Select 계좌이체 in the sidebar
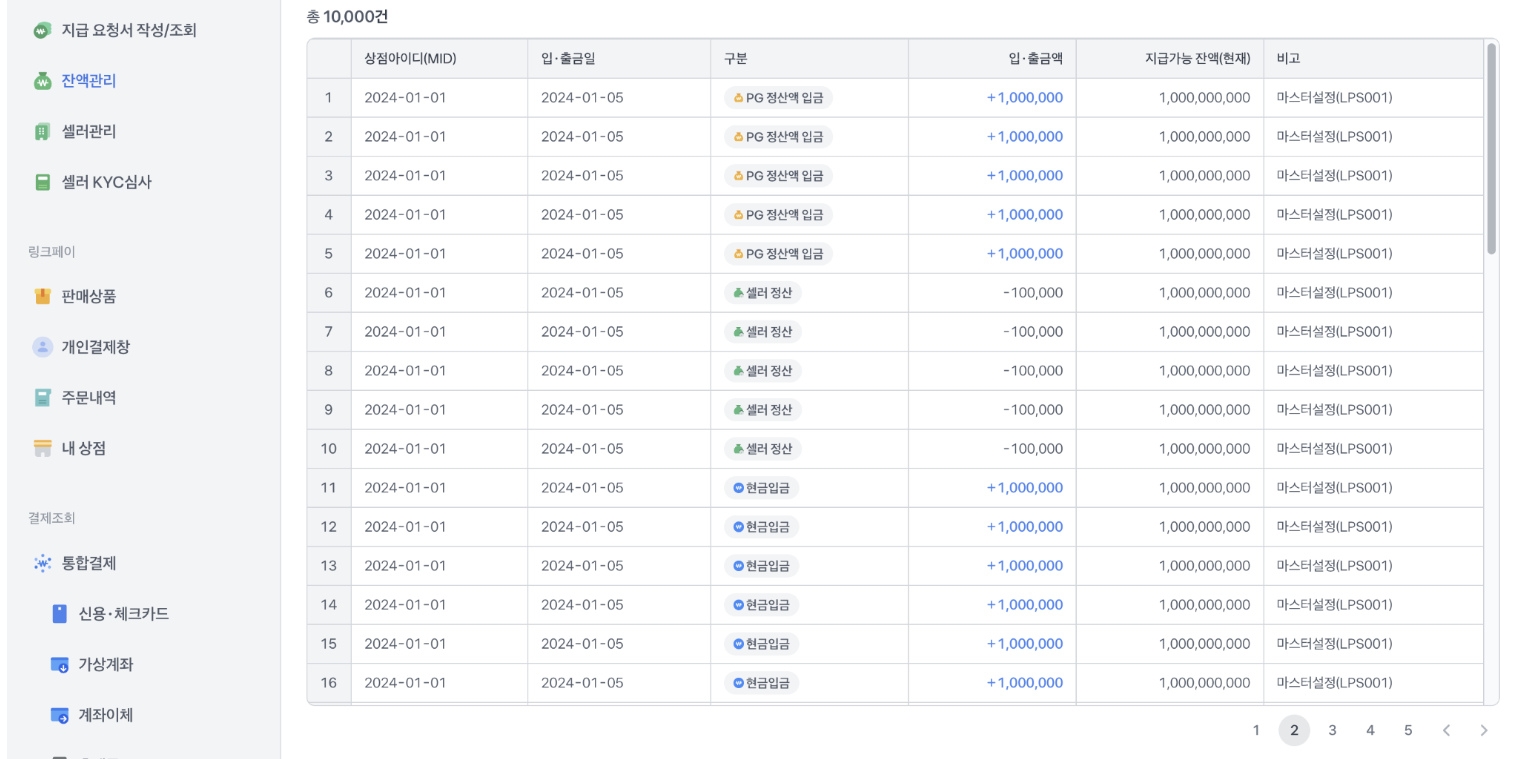The image size is (1516, 759). 105,715
